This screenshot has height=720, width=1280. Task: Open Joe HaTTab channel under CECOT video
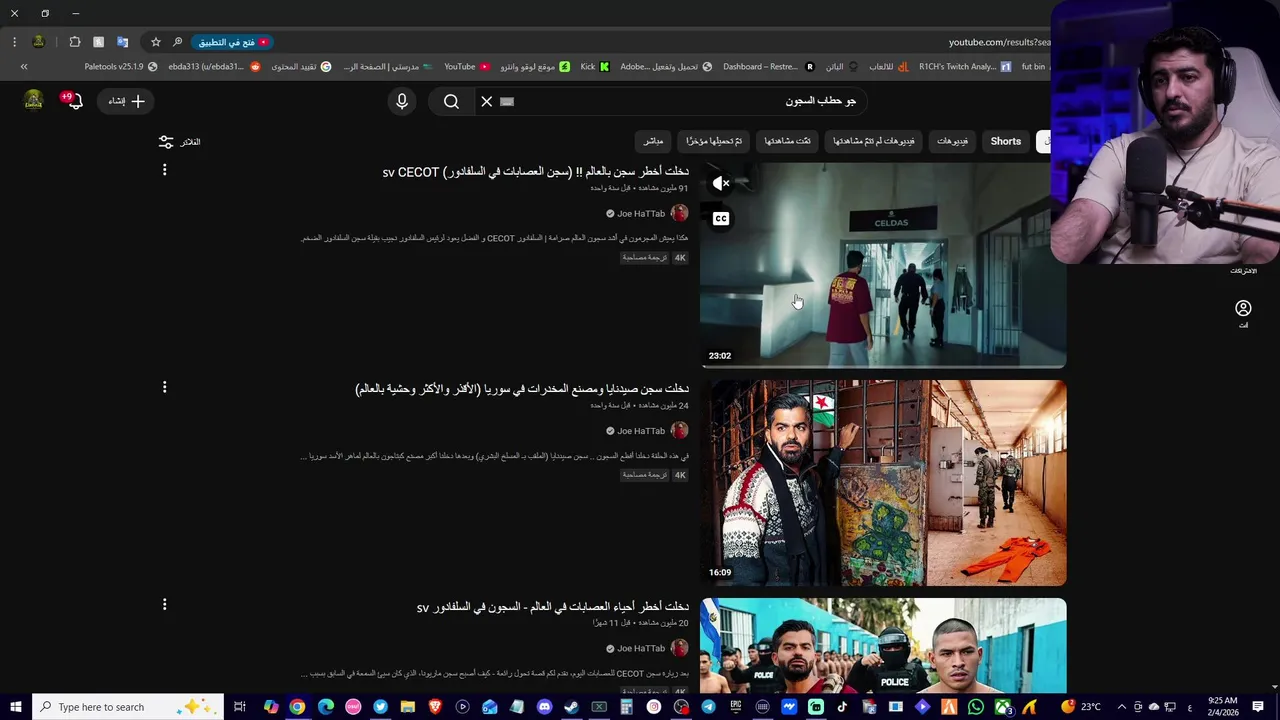(641, 214)
